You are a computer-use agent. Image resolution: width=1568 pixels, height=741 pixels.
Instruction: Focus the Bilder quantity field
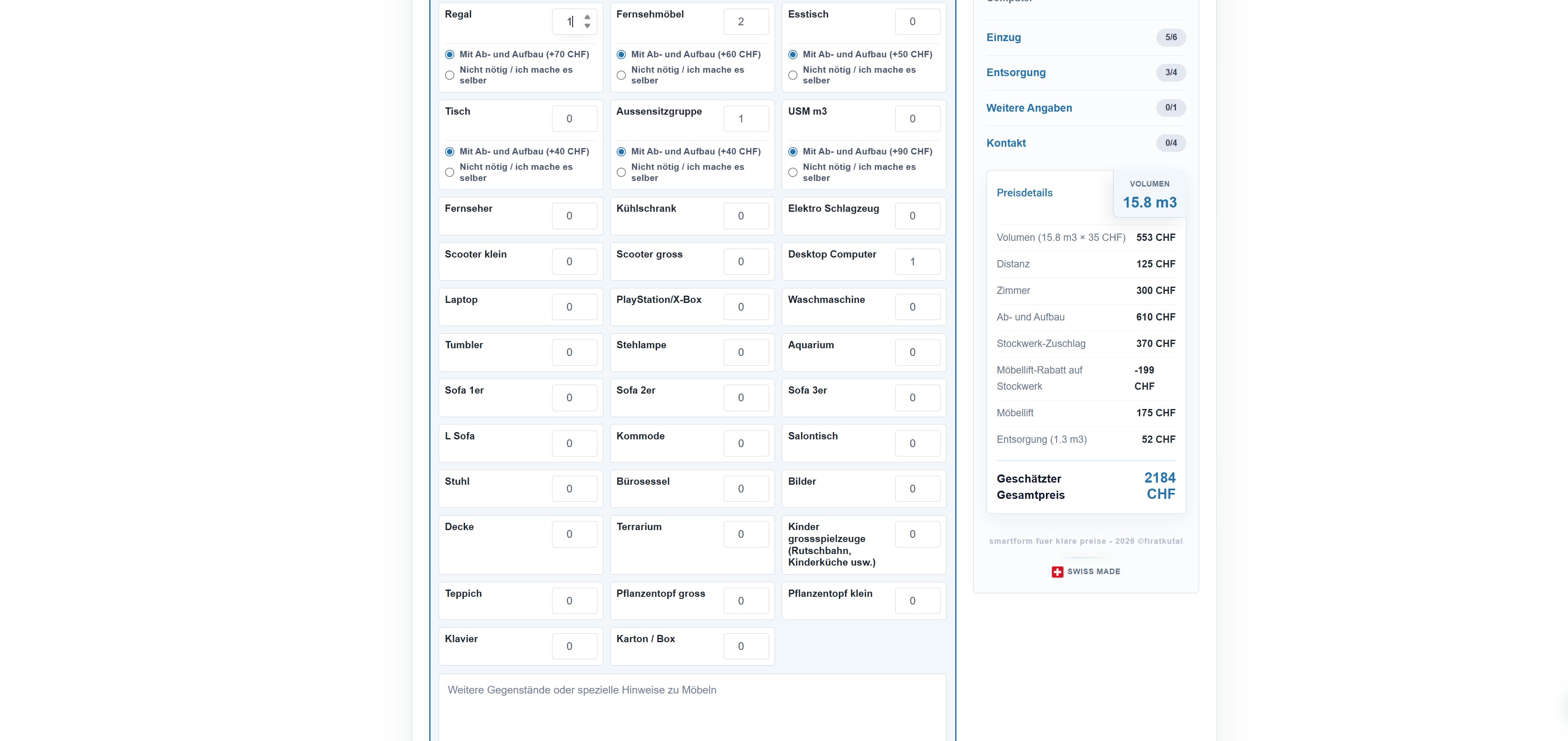click(917, 489)
